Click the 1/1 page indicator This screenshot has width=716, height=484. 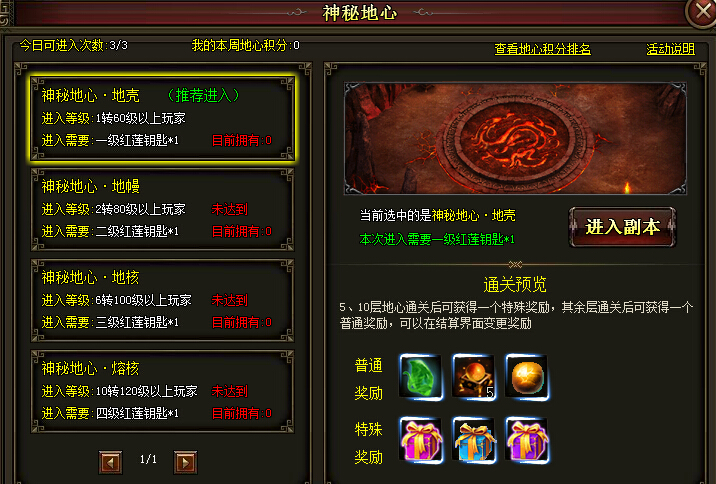coord(148,459)
